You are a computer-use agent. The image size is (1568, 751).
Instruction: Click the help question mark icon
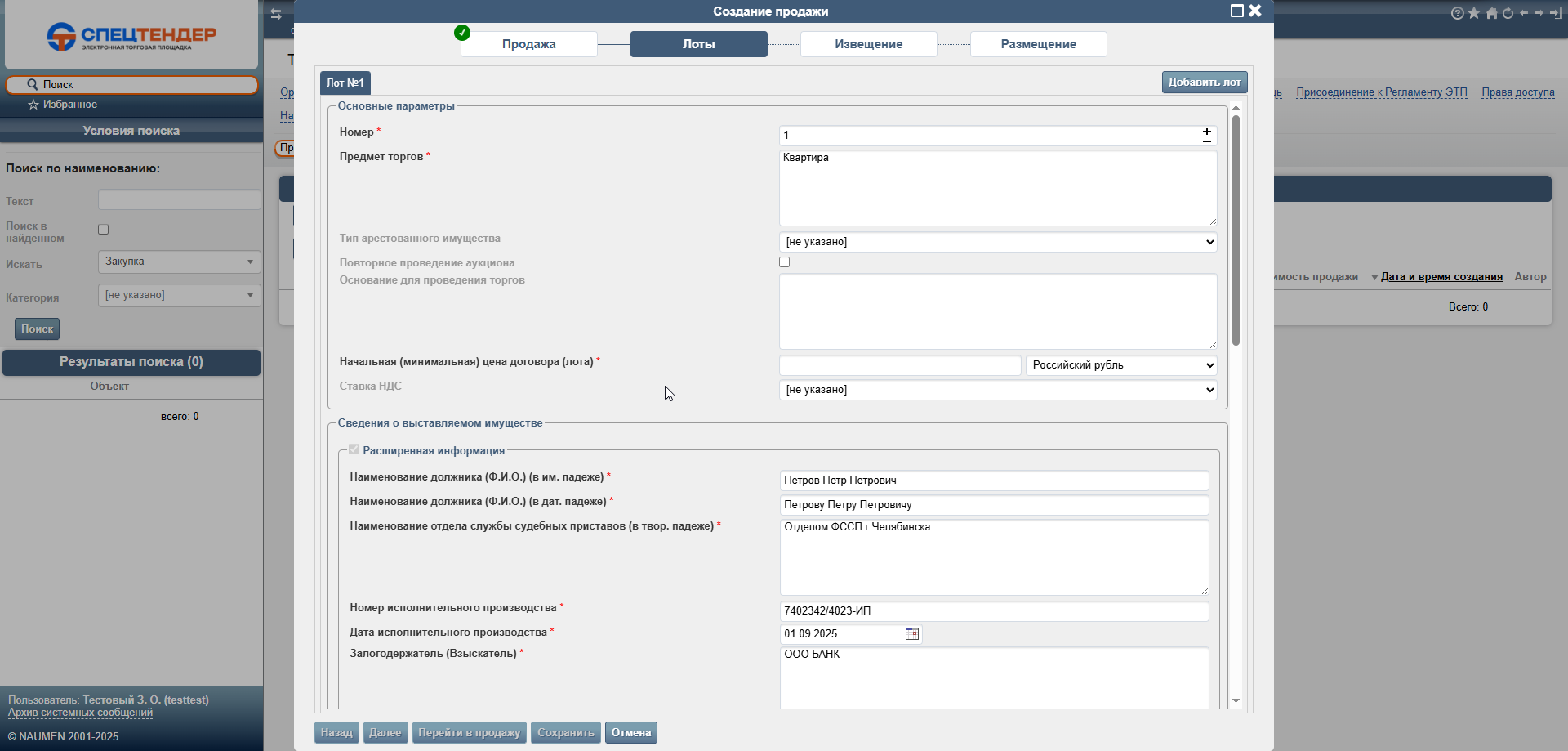[x=1457, y=13]
